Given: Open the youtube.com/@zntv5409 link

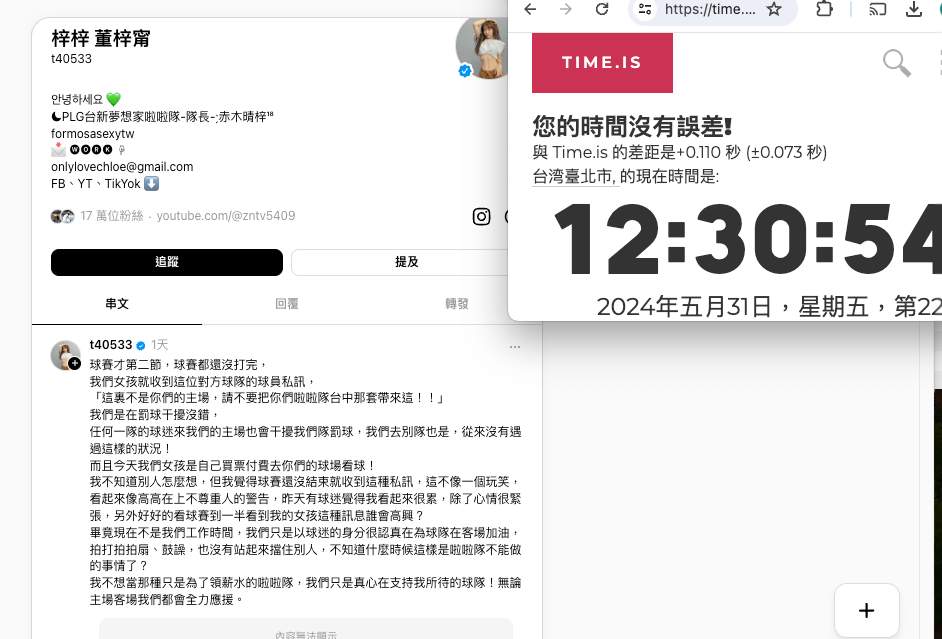Looking at the screenshot, I should pos(225,216).
